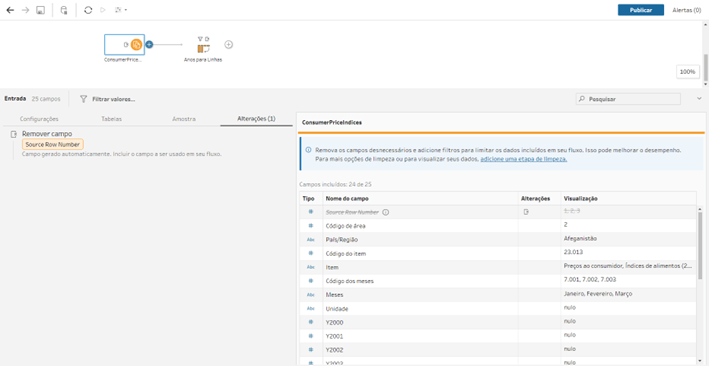Click the save flow icon
Screen dimensions: 709x366
click(x=40, y=10)
